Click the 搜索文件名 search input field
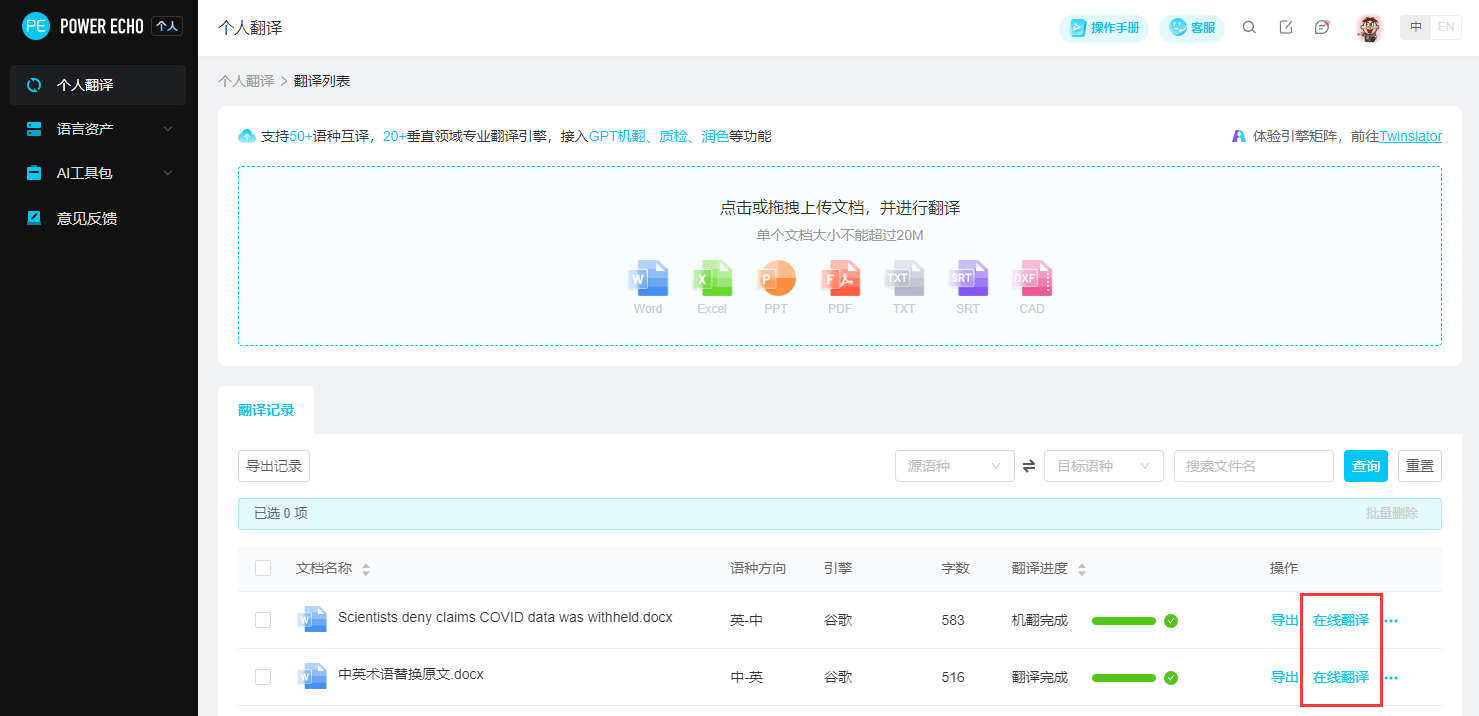Viewport: 1479px width, 716px height. click(1253, 466)
